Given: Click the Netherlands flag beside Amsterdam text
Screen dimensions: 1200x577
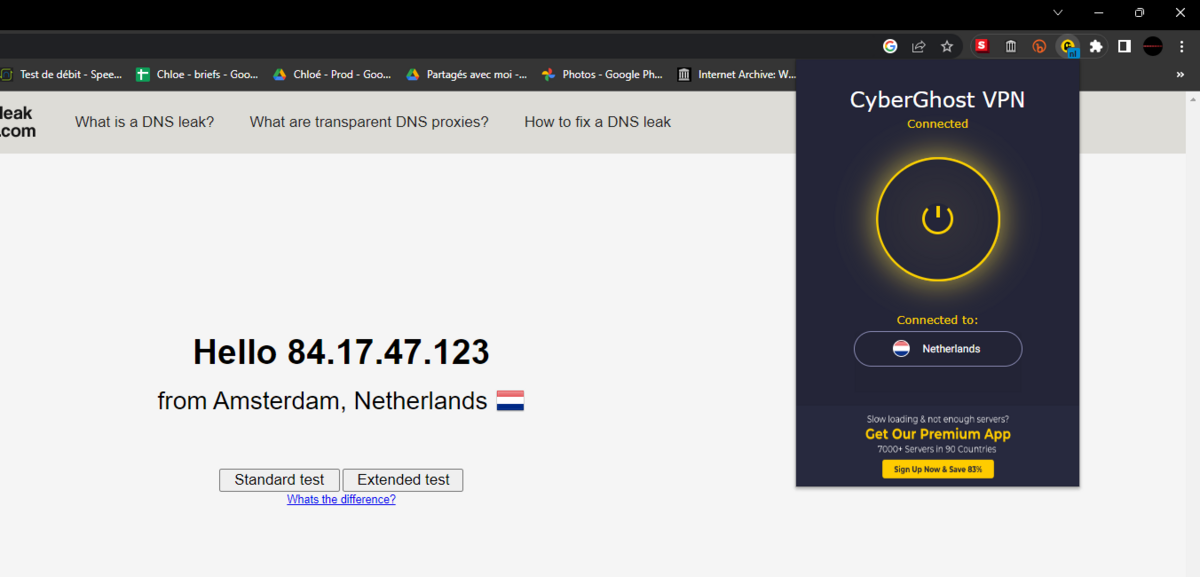Looking at the screenshot, I should tap(510, 401).
